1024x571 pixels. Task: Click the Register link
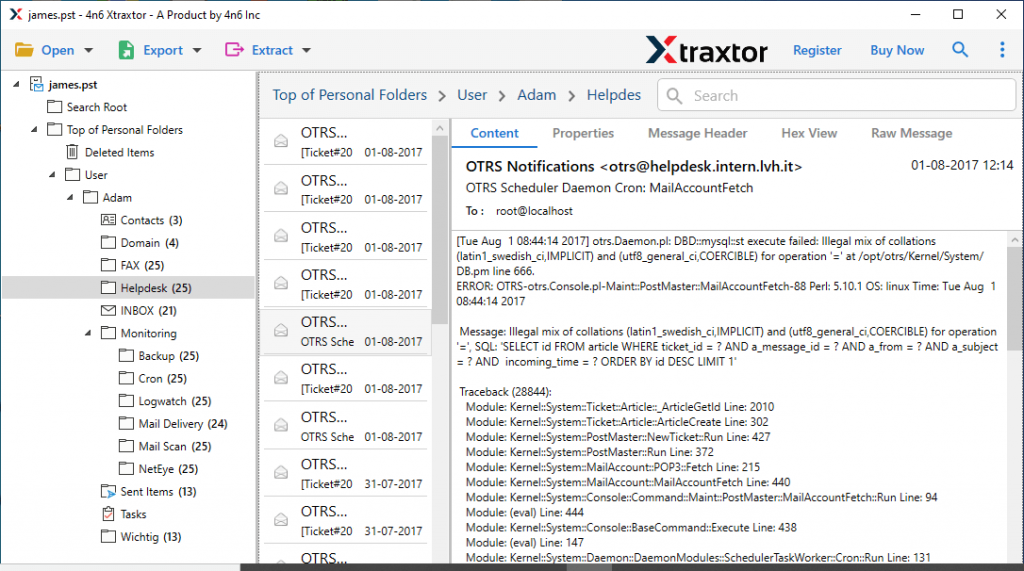(x=817, y=50)
